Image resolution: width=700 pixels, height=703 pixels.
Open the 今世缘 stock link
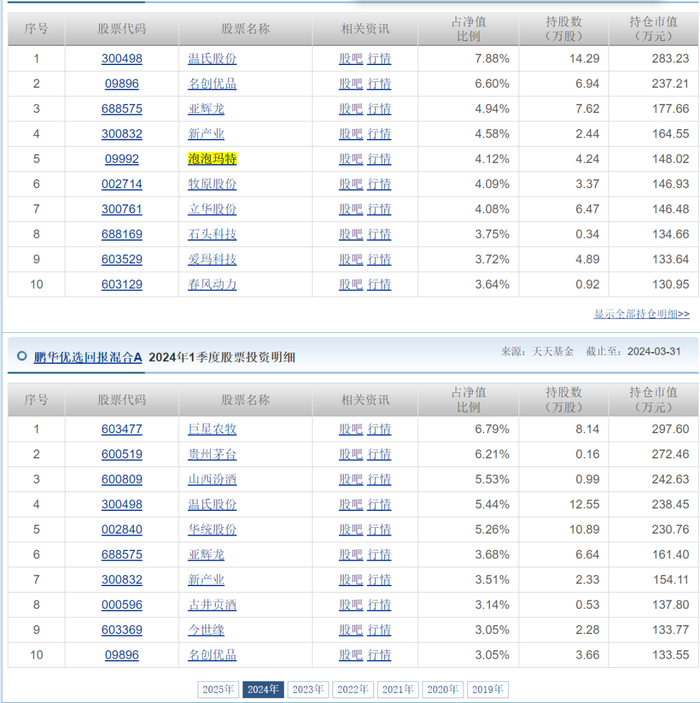pos(206,630)
